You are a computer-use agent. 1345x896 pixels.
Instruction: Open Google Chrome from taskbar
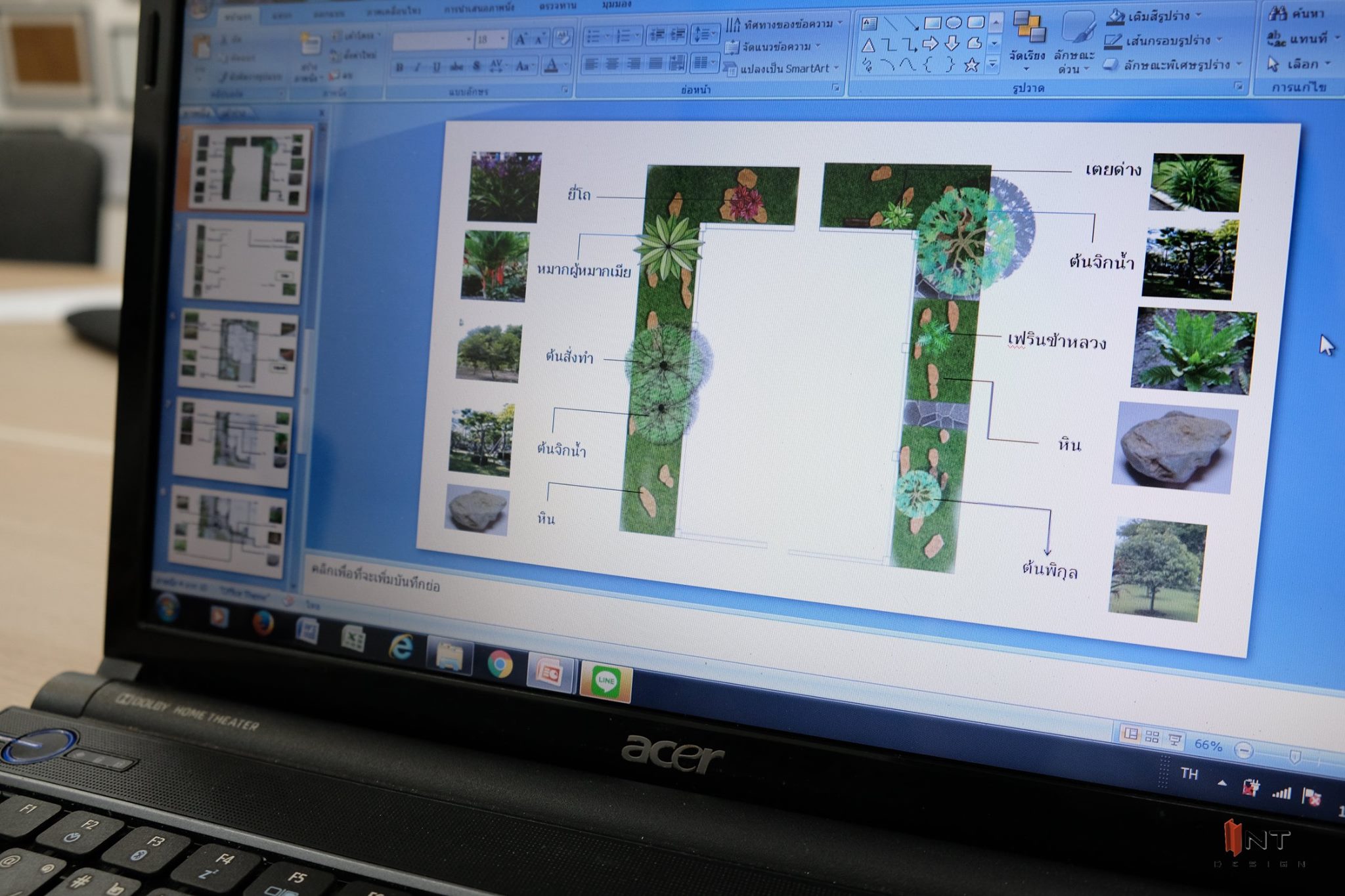point(500,665)
